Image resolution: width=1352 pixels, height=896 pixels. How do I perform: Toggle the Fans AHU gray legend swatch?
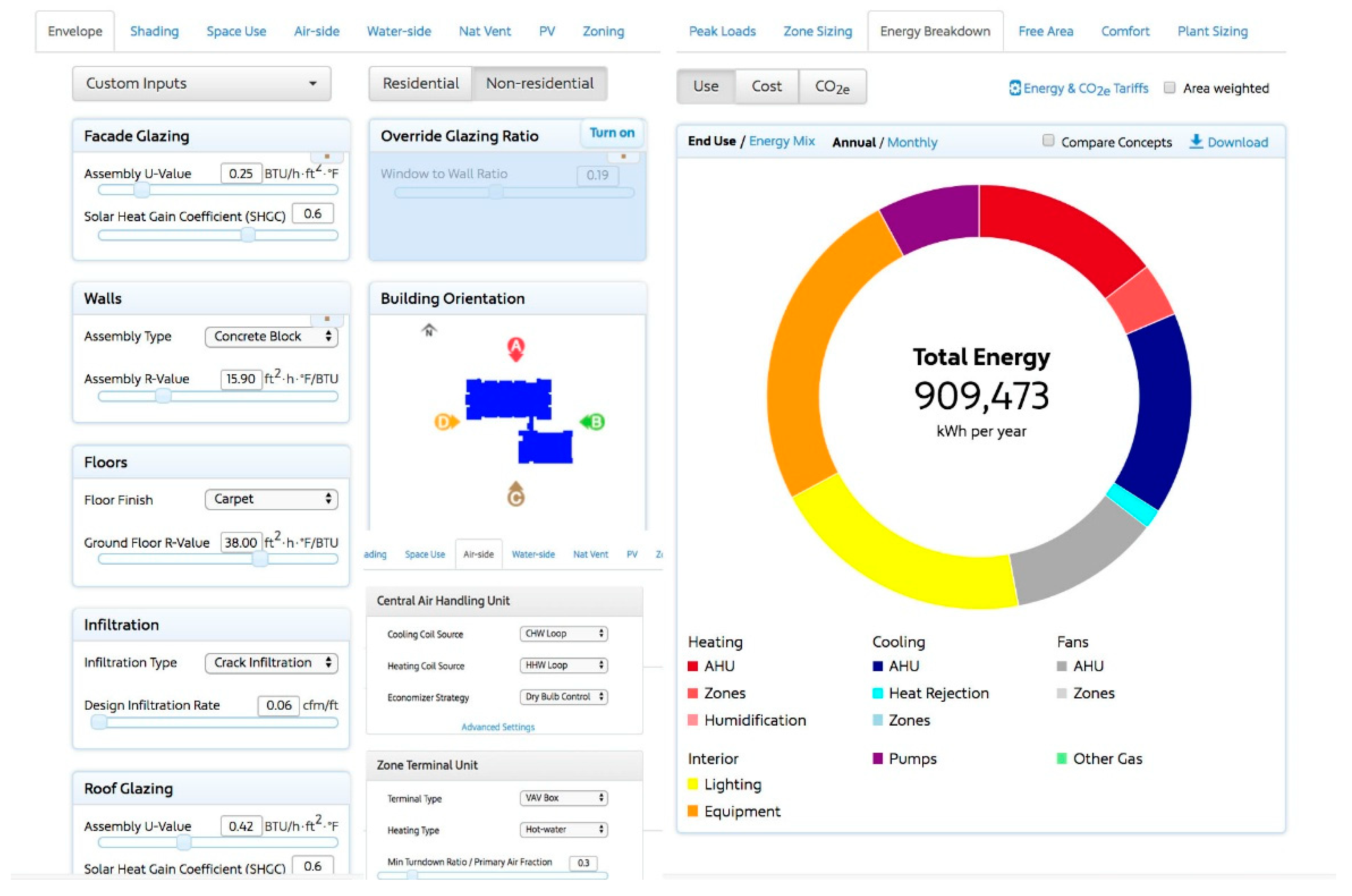pos(1061,666)
